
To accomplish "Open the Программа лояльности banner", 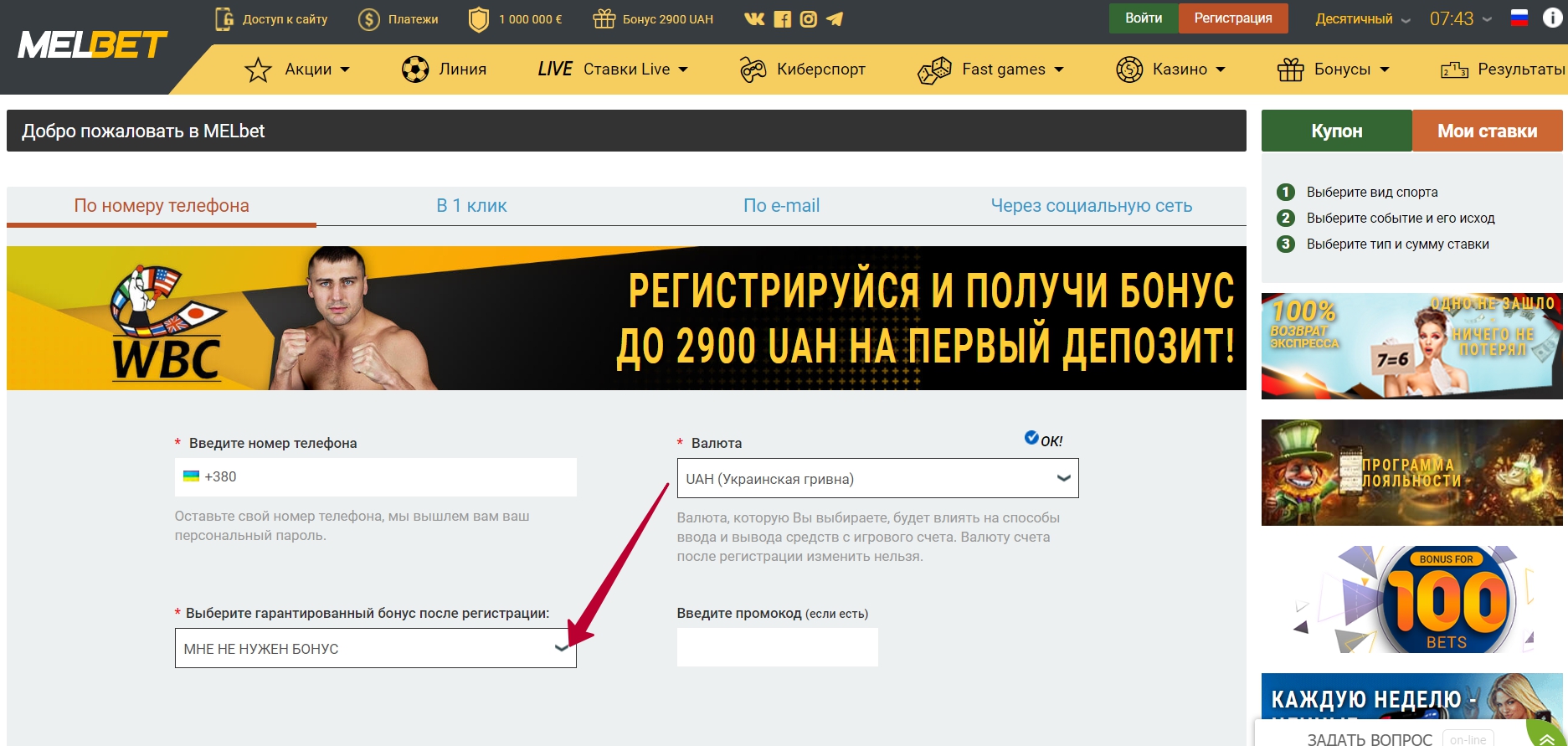I will tap(1412, 472).
